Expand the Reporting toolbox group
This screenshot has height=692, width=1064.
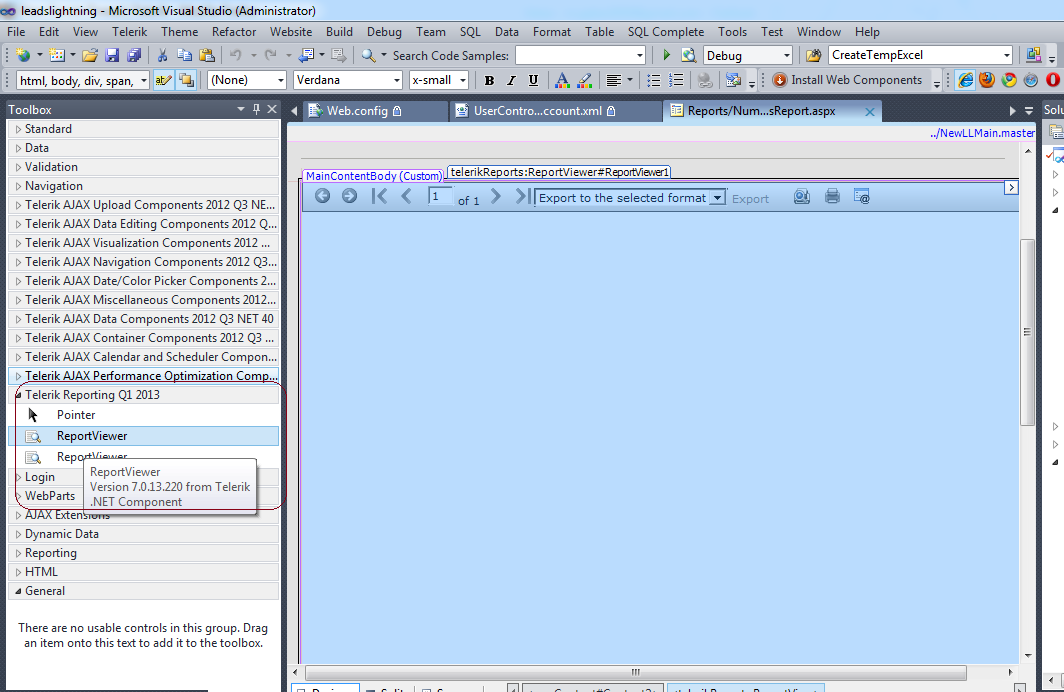[18, 553]
